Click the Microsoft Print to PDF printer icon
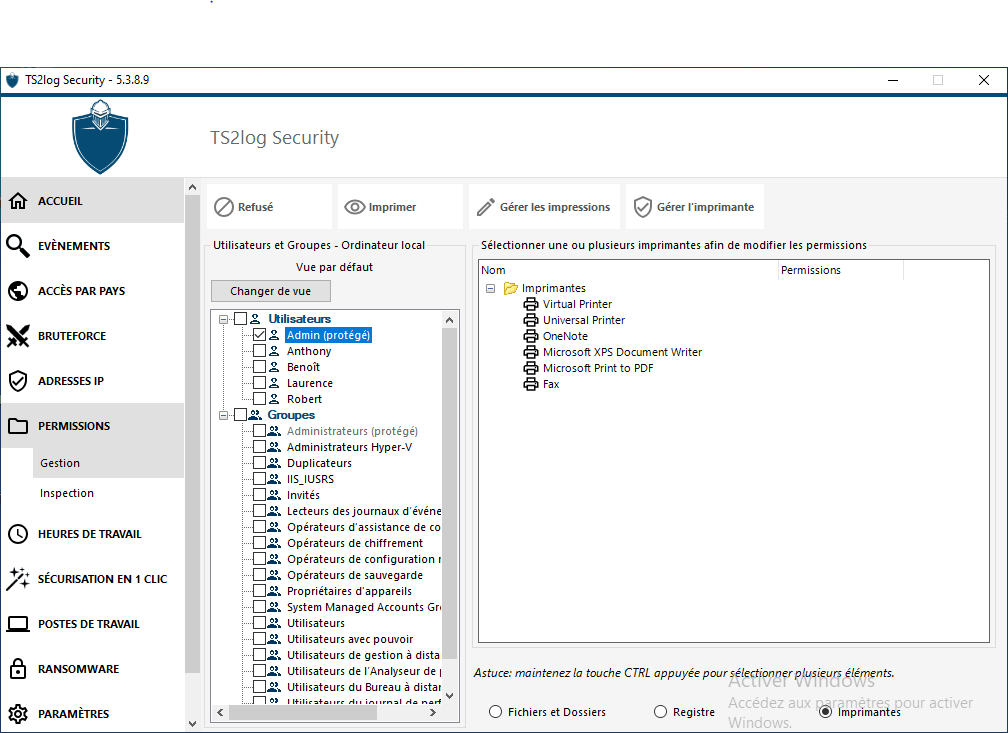1008x733 pixels. [531, 368]
